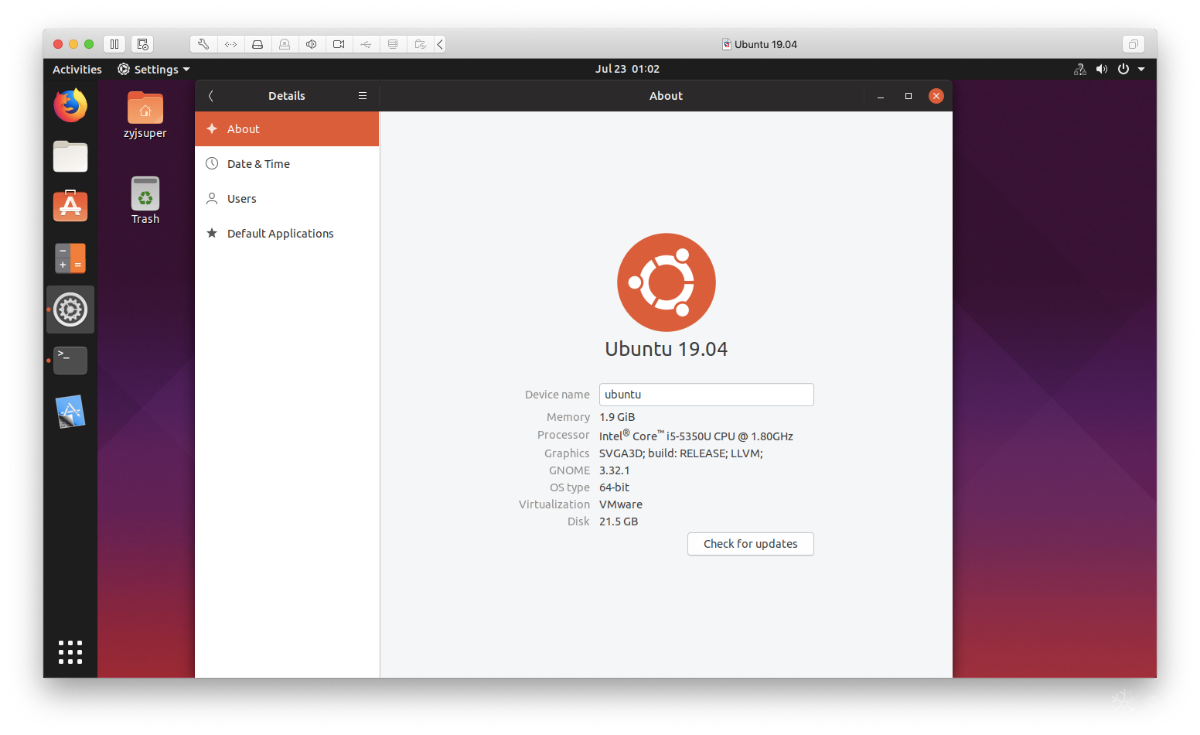Viewport: 1200px width, 735px height.
Task: Select Users in the sidebar
Action: pos(287,199)
